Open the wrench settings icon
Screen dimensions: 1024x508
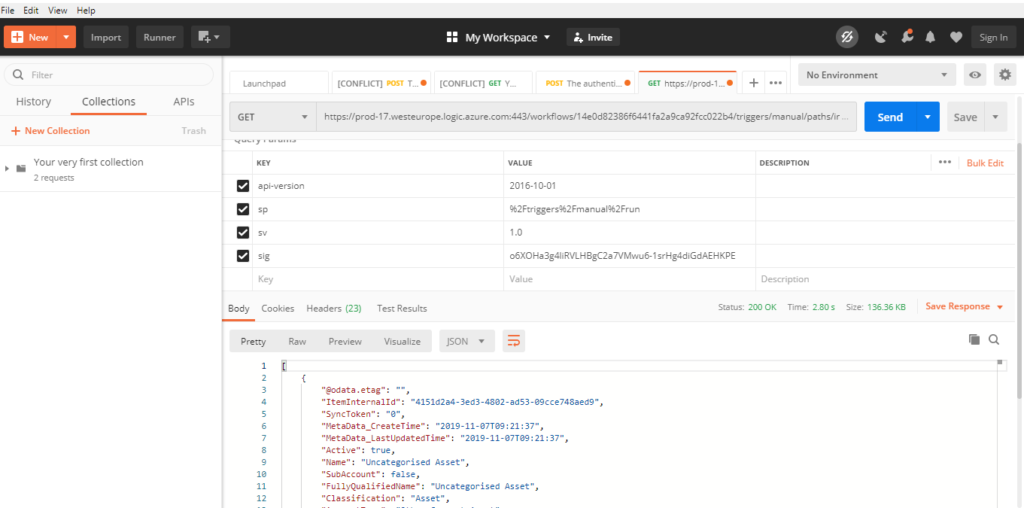[906, 37]
